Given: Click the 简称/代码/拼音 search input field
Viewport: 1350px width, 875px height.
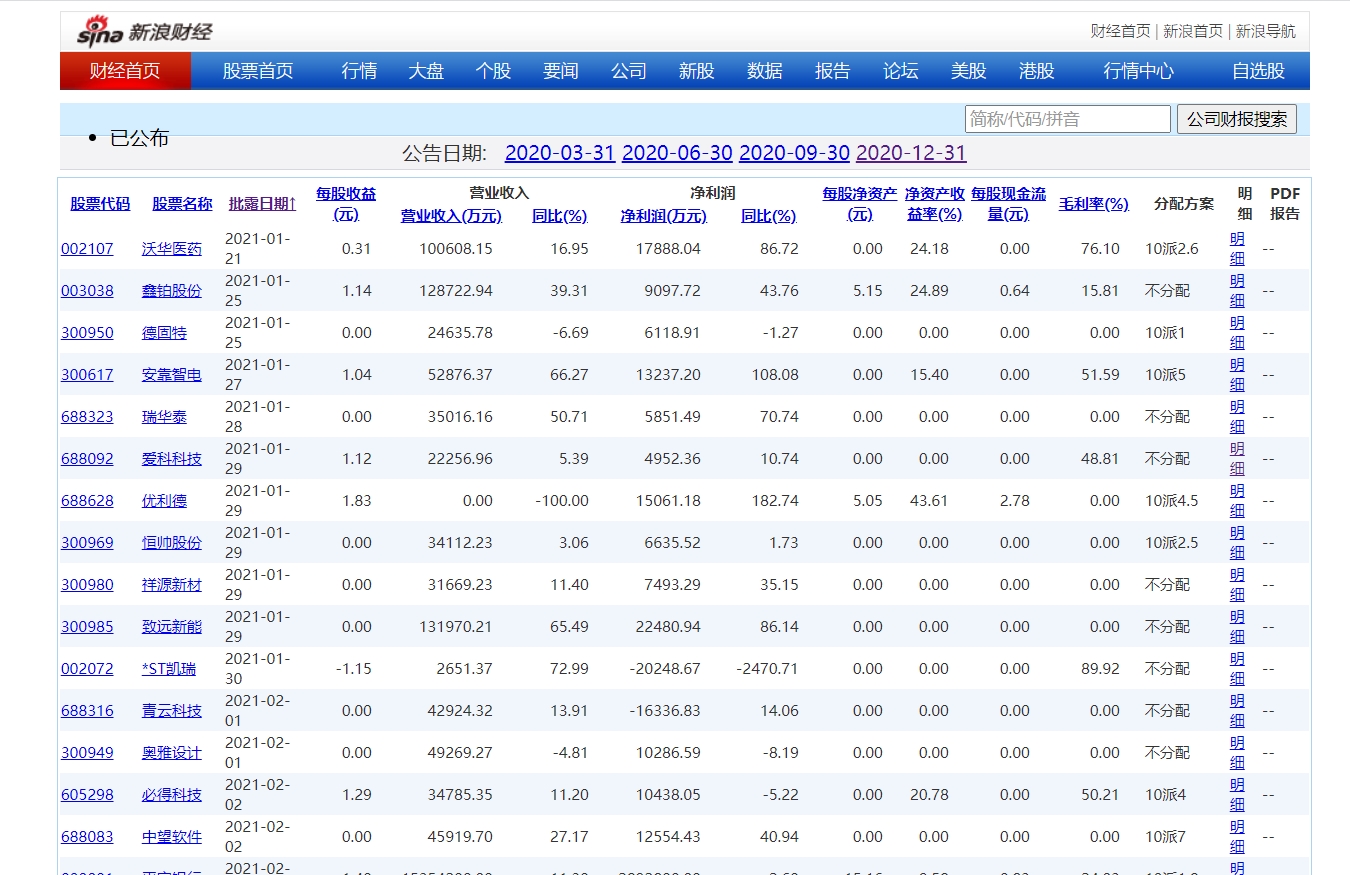Looking at the screenshot, I should [x=1067, y=119].
